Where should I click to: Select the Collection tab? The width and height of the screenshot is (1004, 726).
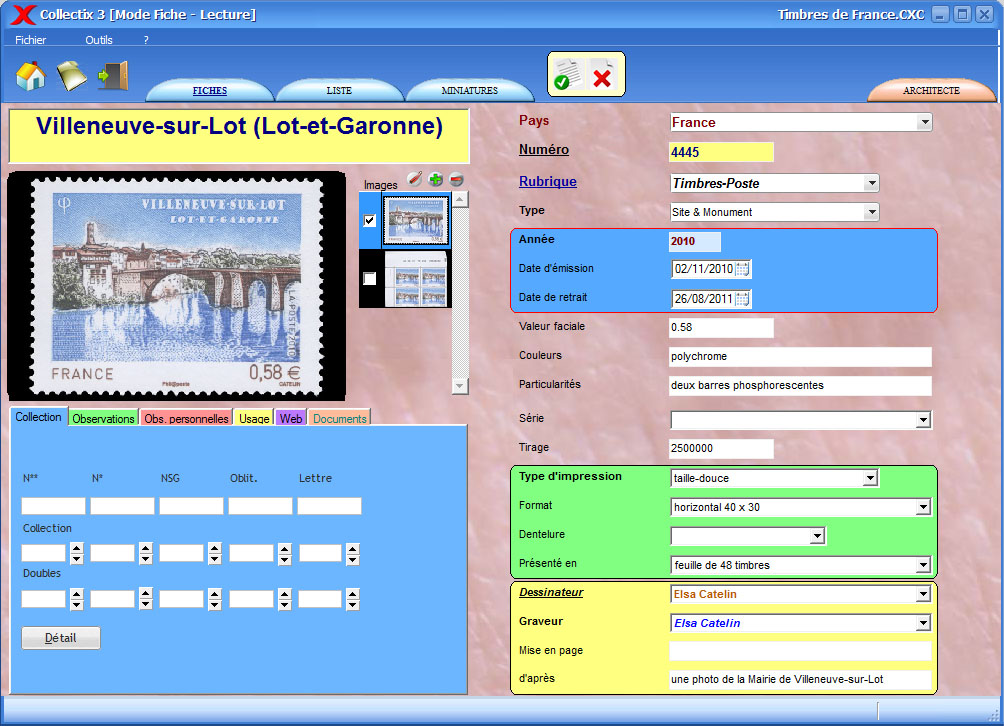click(38, 417)
